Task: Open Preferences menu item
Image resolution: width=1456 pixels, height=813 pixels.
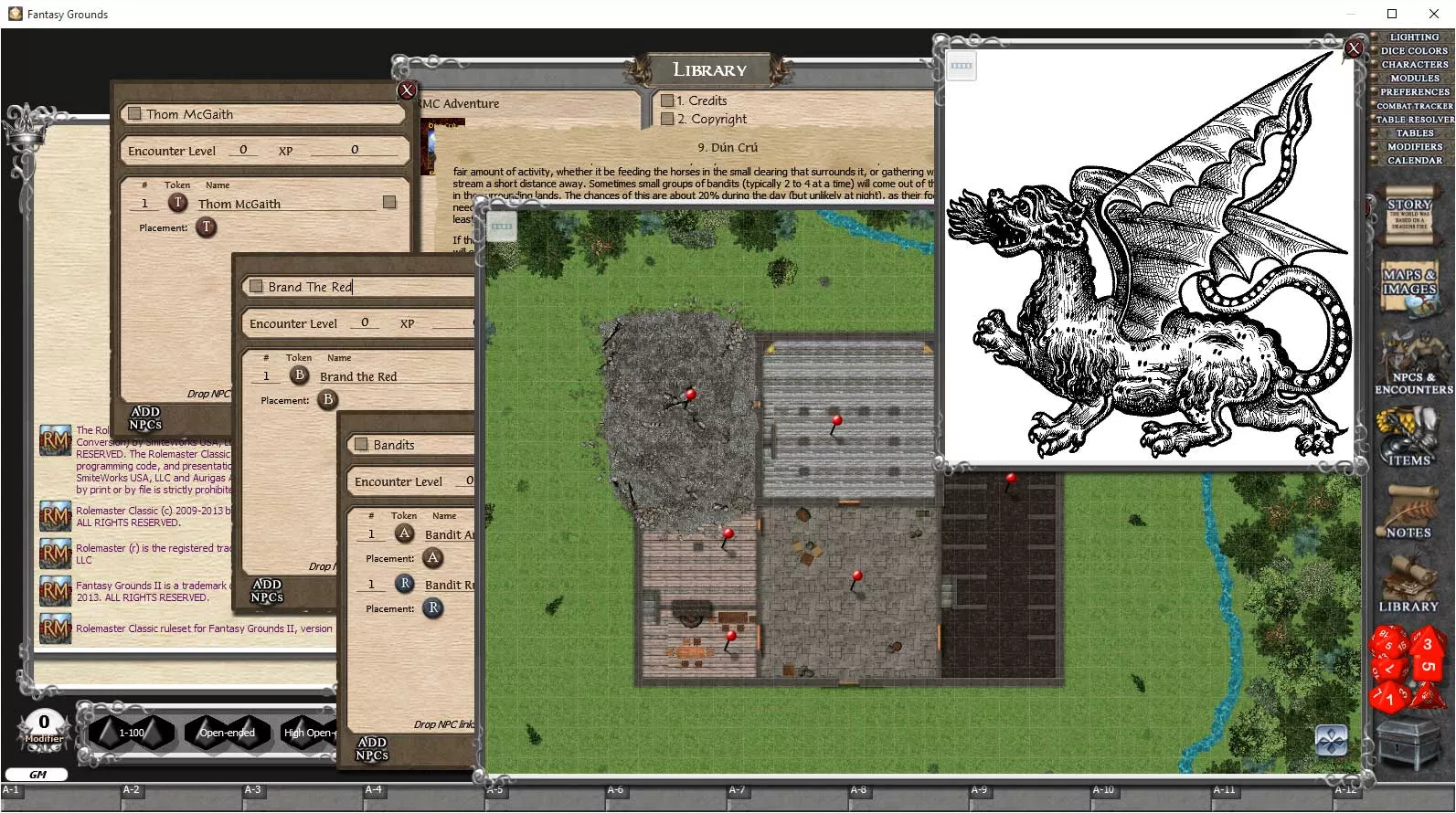Action: [x=1414, y=91]
